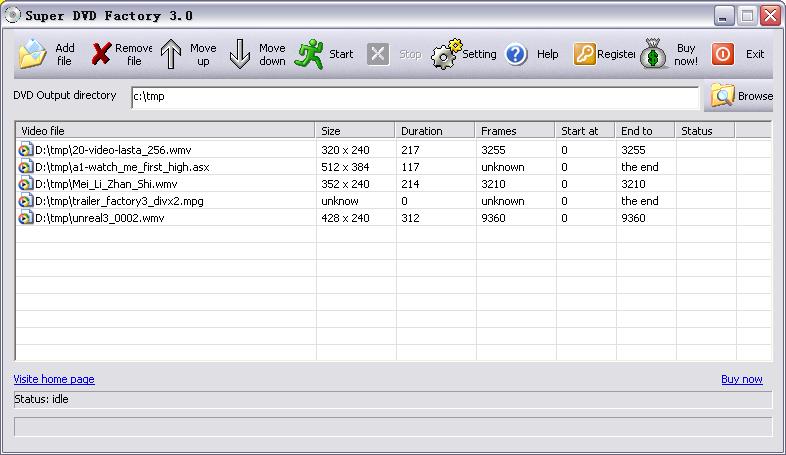This screenshot has height=455, width=786.
Task: Click the Move down arrow icon
Action: coord(240,54)
